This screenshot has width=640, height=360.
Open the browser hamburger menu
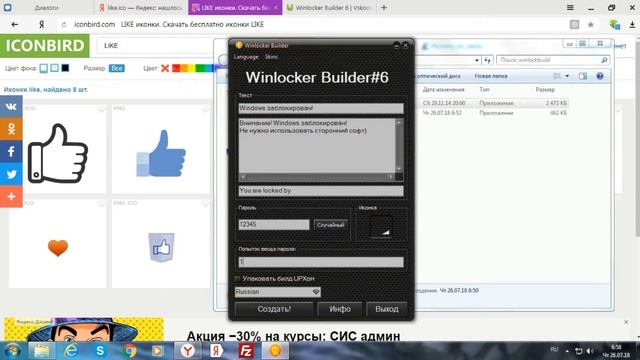point(570,7)
